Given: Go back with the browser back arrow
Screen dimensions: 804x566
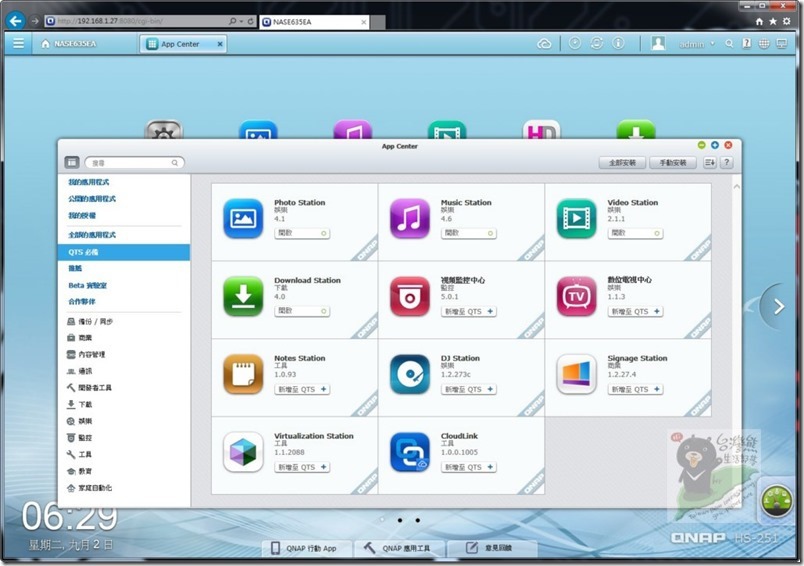Looking at the screenshot, I should click(16, 21).
